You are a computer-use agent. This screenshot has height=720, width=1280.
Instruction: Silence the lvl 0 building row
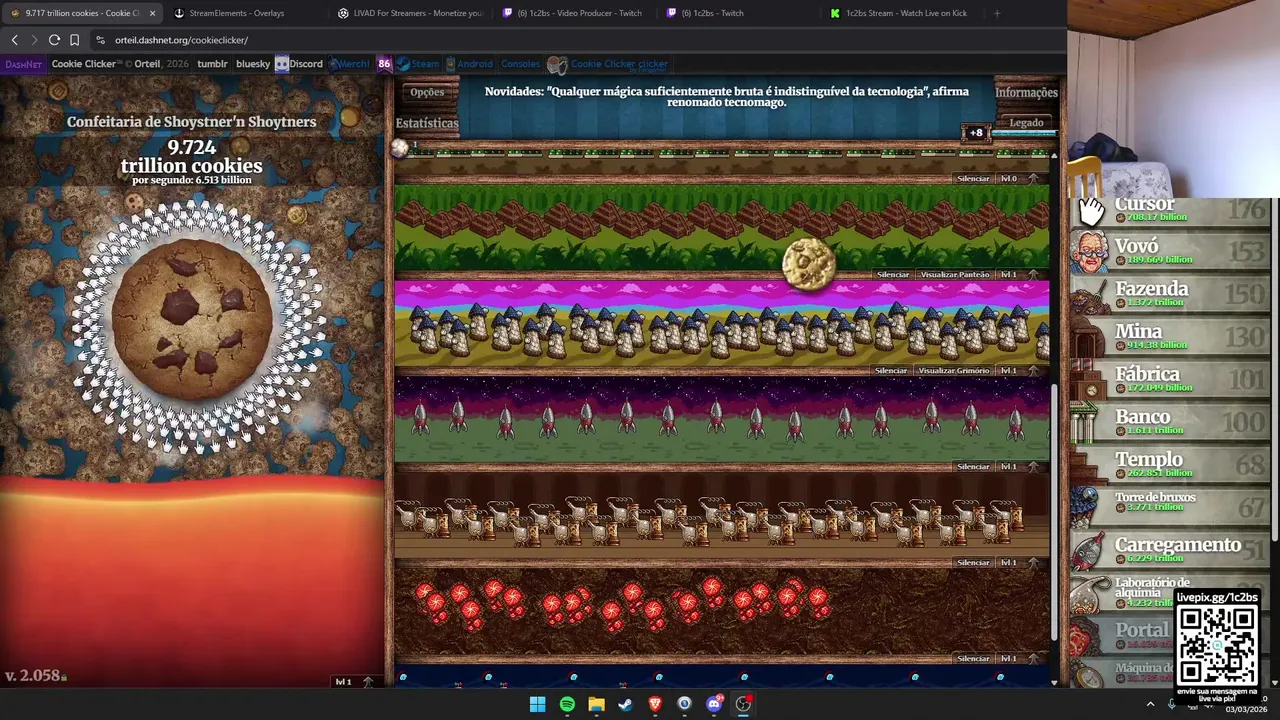pos(973,179)
